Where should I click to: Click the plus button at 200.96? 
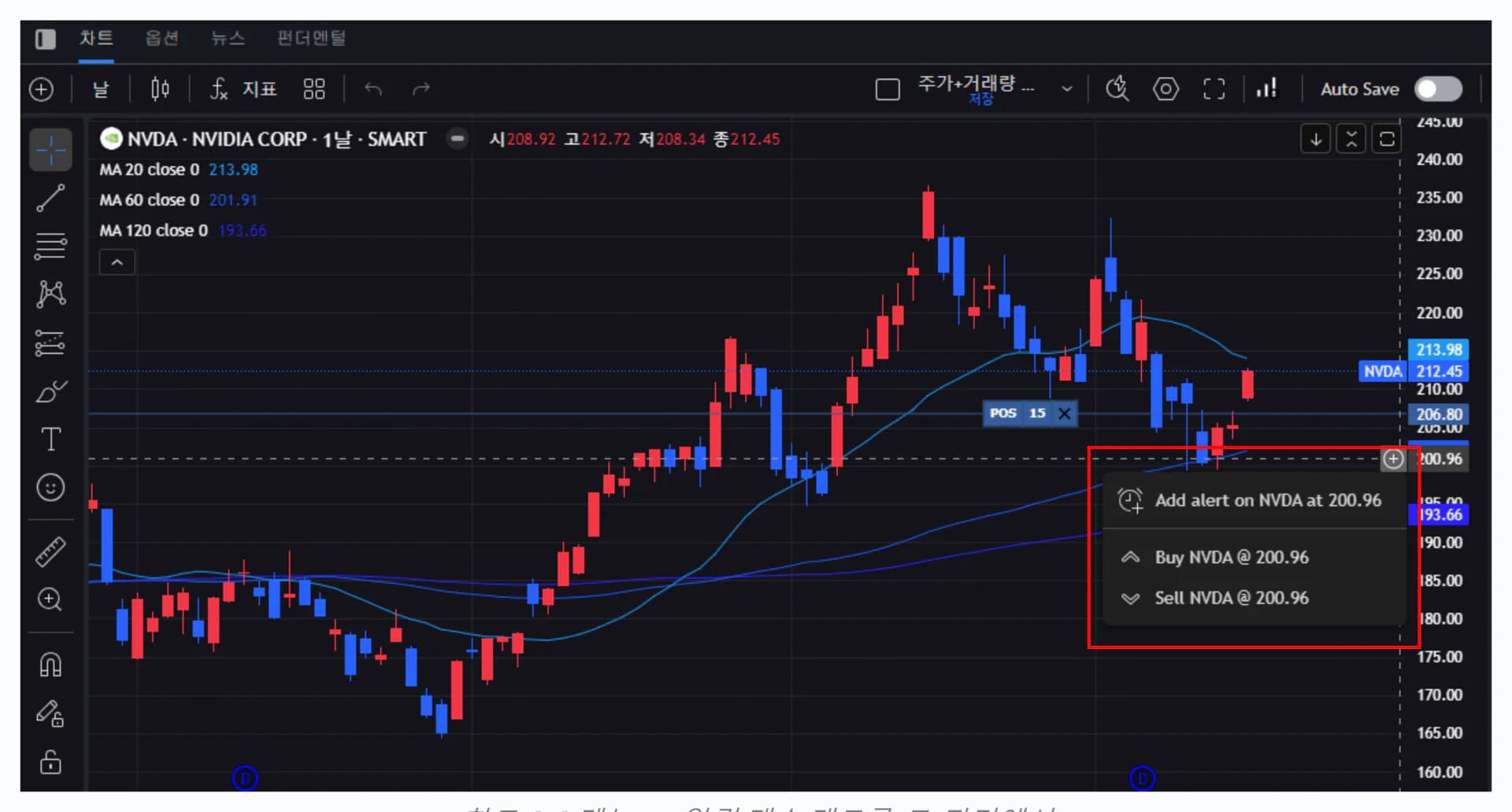[x=1393, y=459]
